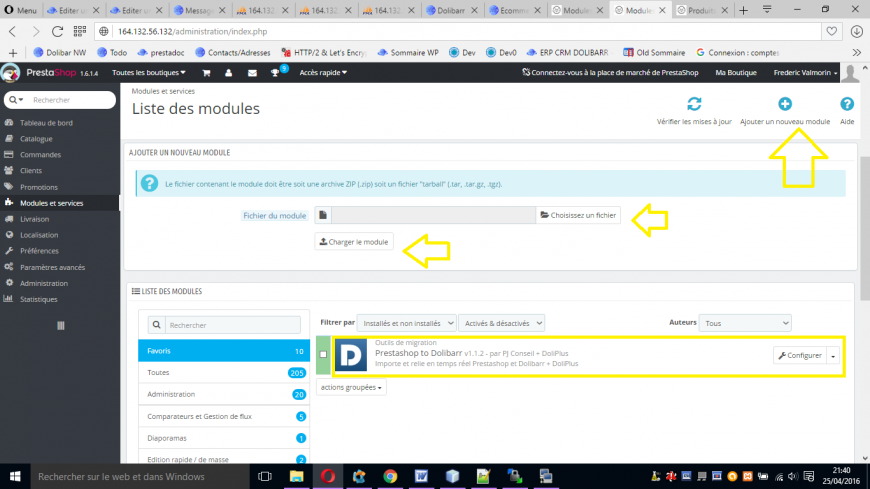Open the Dolibar NW bookmark
The width and height of the screenshot is (870, 489).
click(60, 53)
